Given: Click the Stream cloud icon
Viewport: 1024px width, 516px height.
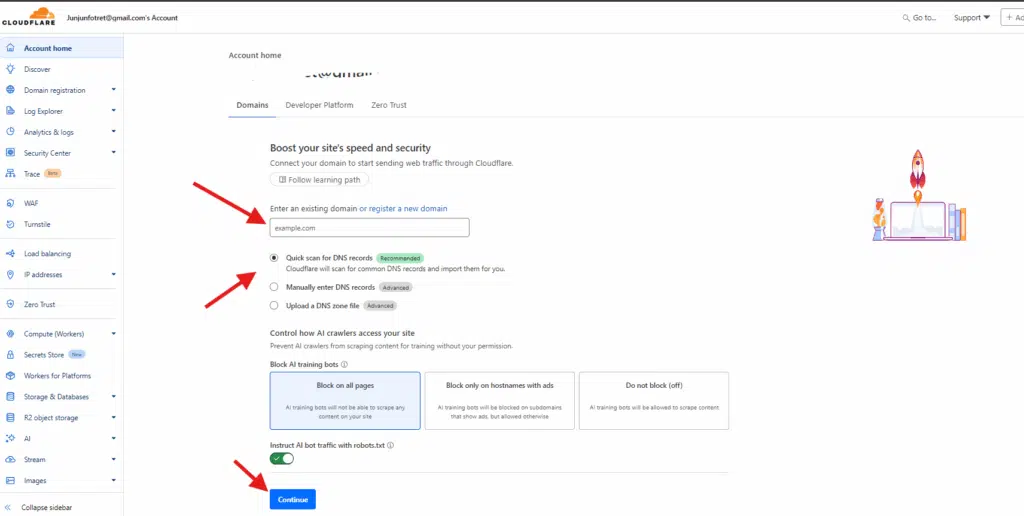Looking at the screenshot, I should click(10, 459).
